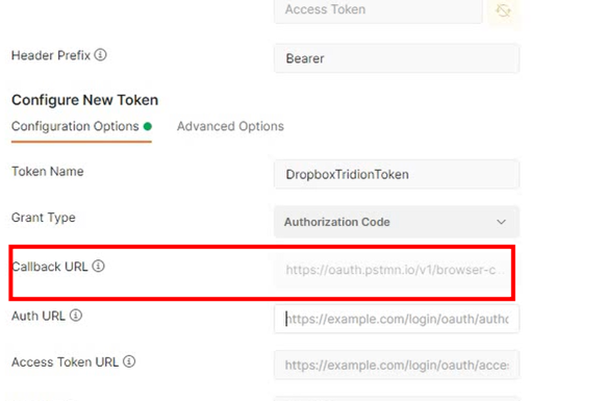Click the Token Name label

click(x=48, y=171)
